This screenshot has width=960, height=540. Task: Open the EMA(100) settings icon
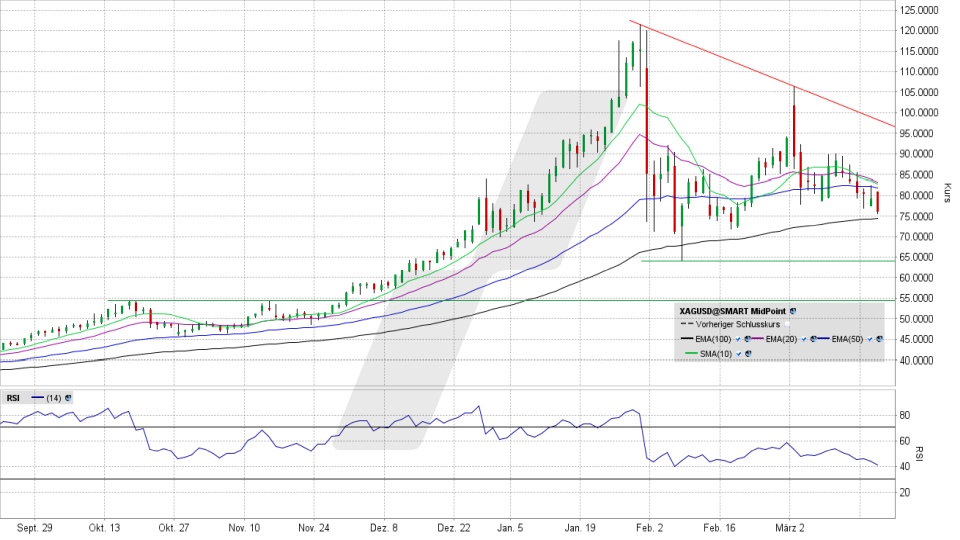747,339
